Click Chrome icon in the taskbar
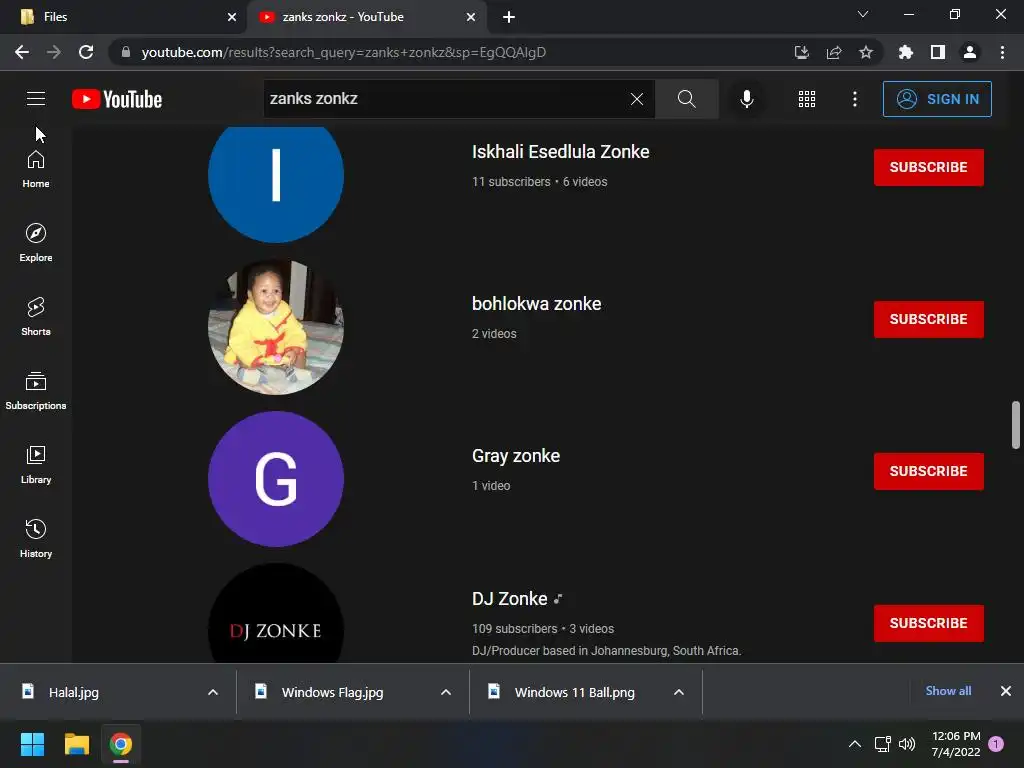 point(121,744)
